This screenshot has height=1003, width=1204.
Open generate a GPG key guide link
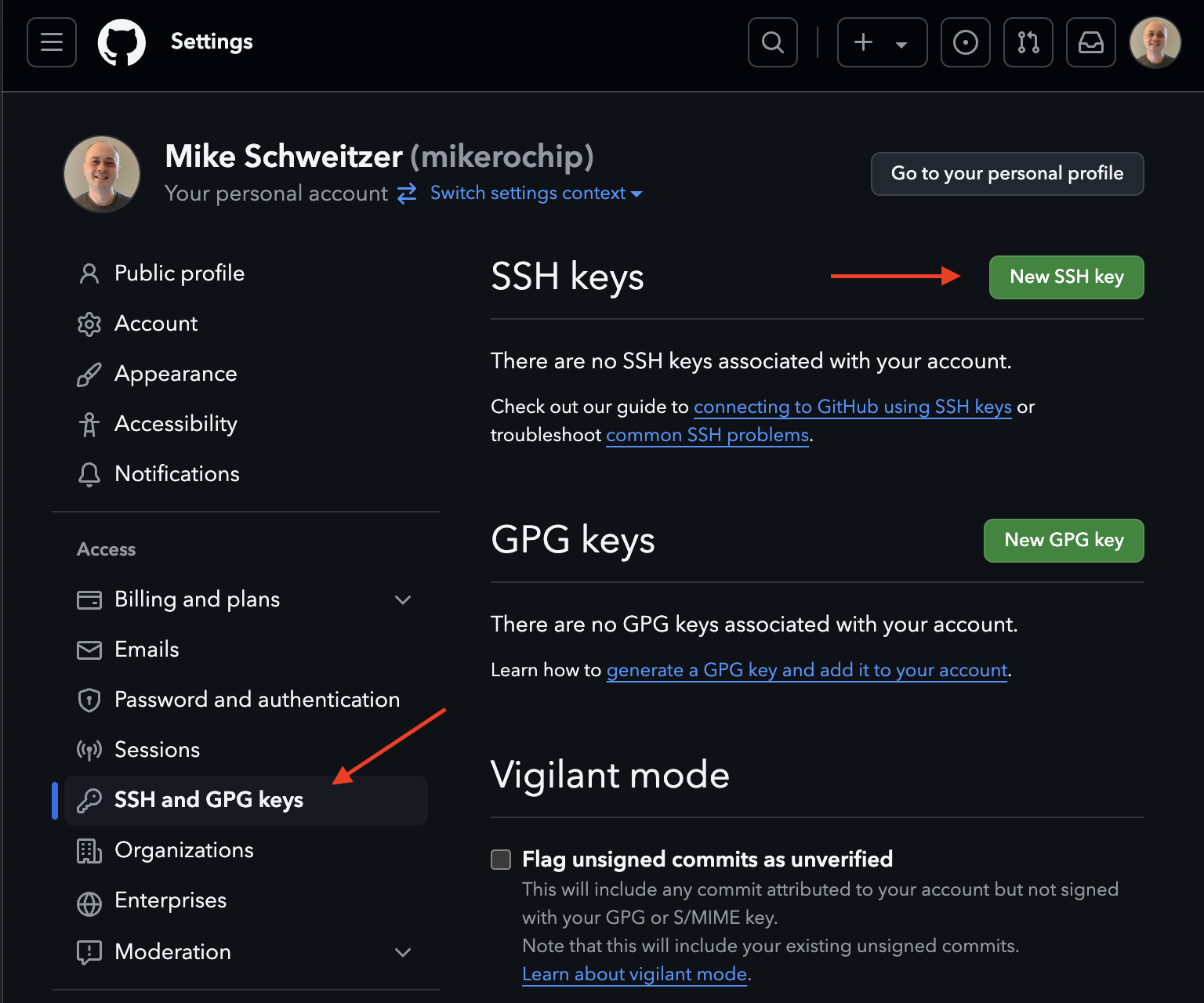click(x=807, y=670)
